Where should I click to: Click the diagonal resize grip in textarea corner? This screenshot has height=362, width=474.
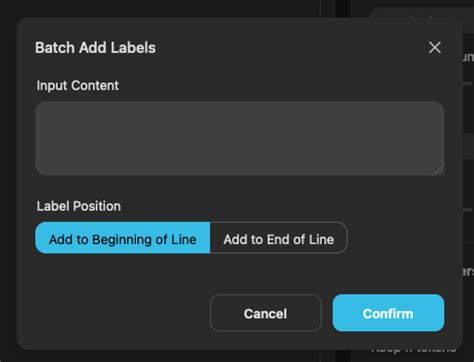(x=438, y=169)
